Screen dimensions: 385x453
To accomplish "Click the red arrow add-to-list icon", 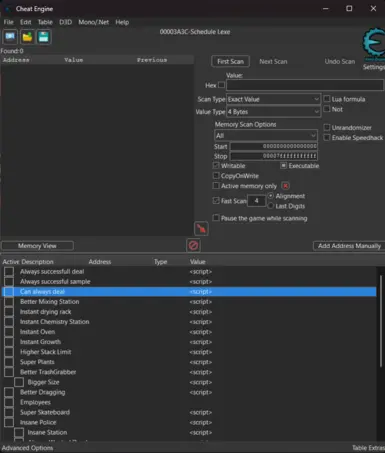I will tap(201, 229).
